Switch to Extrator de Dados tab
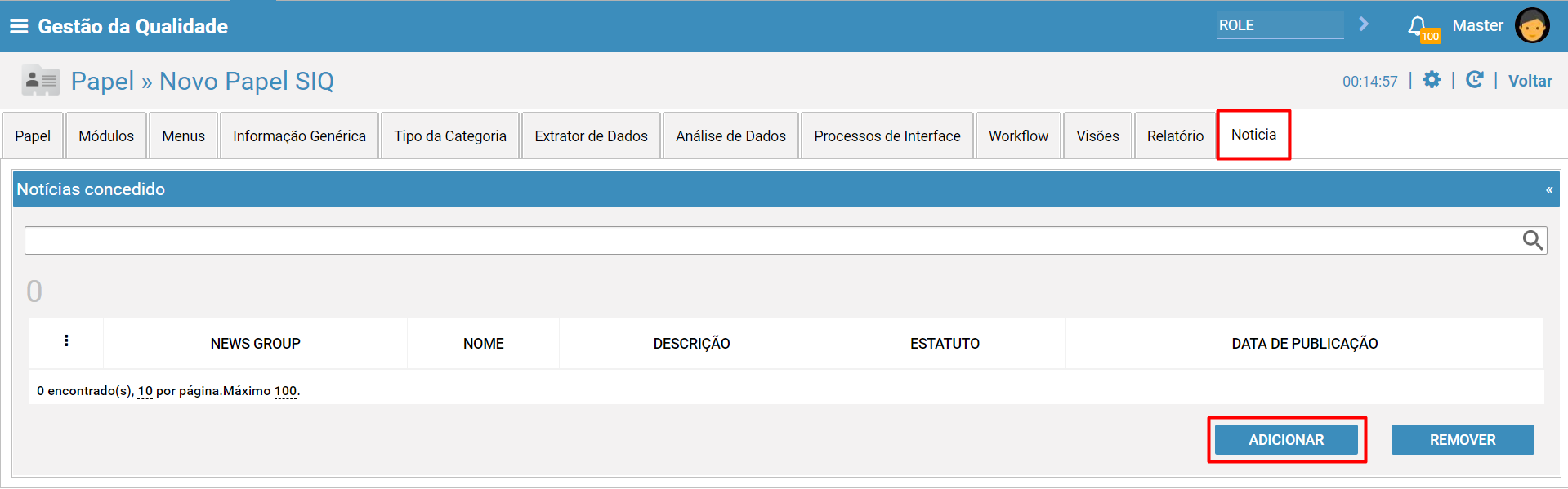Screen dimensions: 1568x489 [x=591, y=136]
